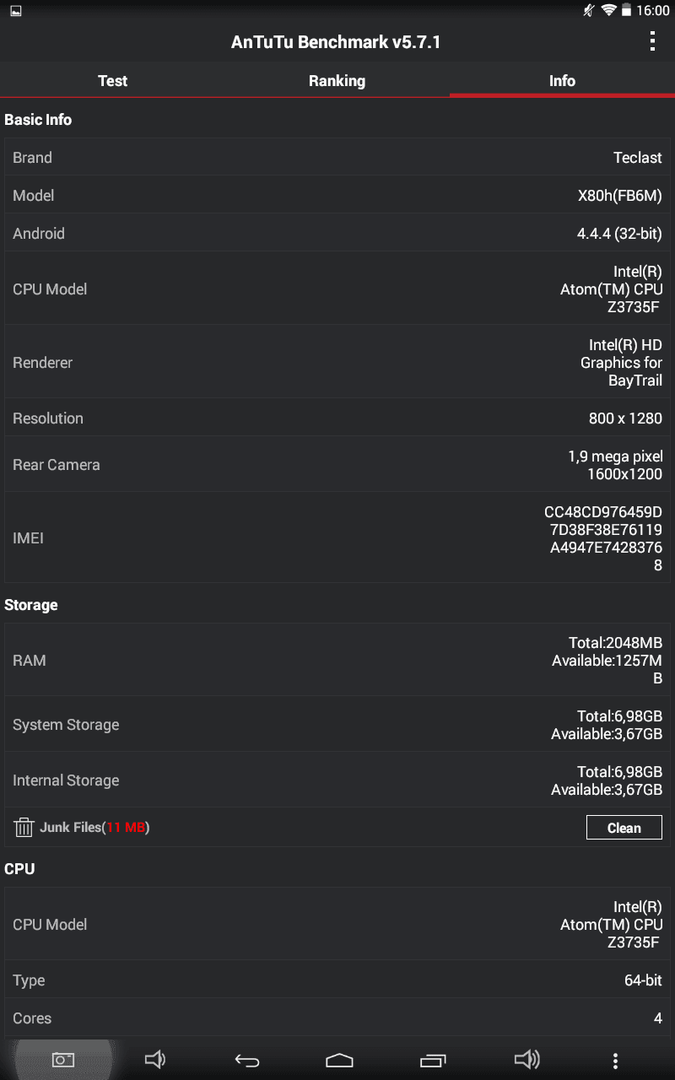Tap the Rear Camera info row
This screenshot has width=675, height=1080.
pyautogui.click(x=338, y=464)
